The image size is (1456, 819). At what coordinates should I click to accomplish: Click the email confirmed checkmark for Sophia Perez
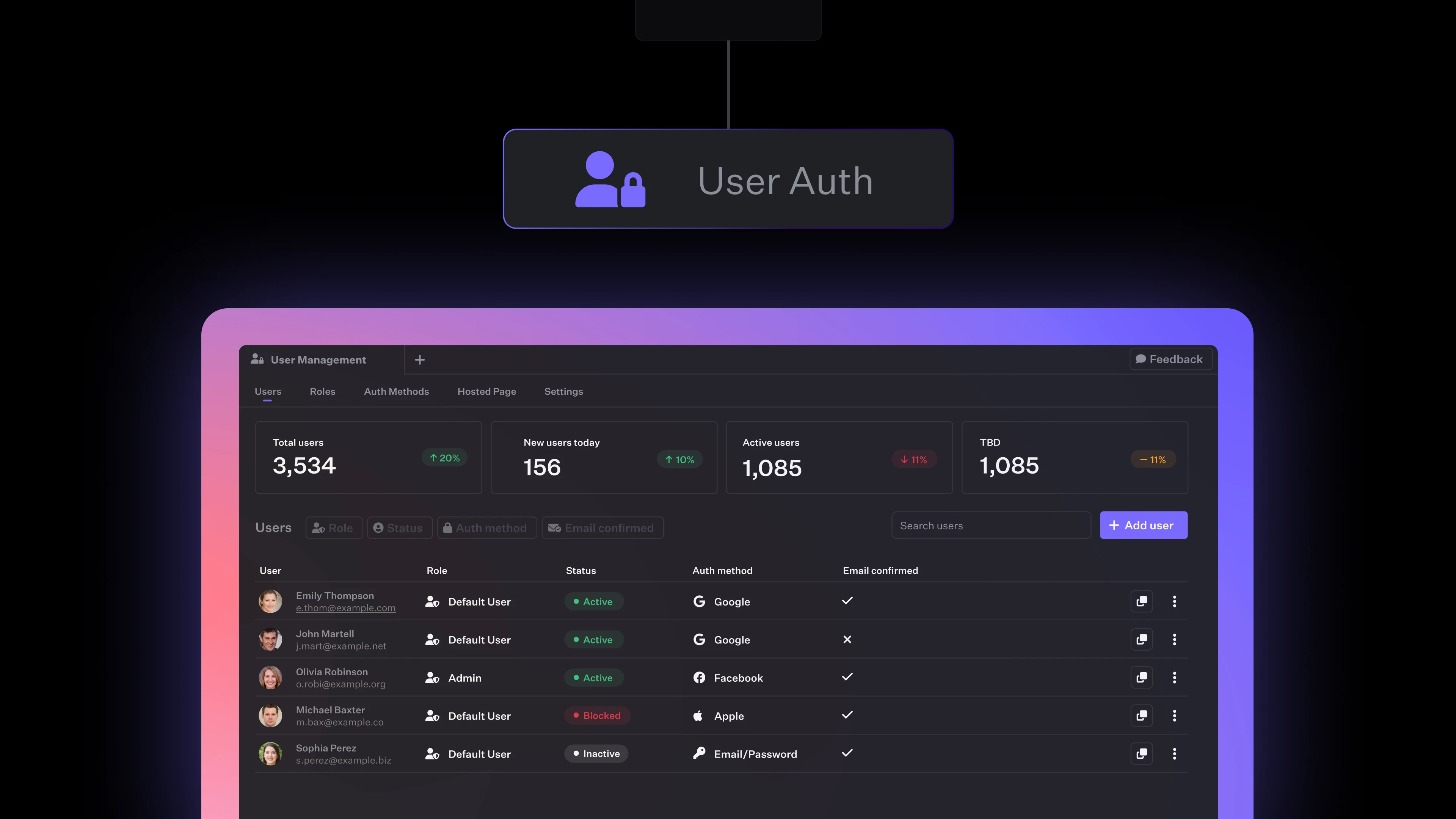click(x=847, y=752)
